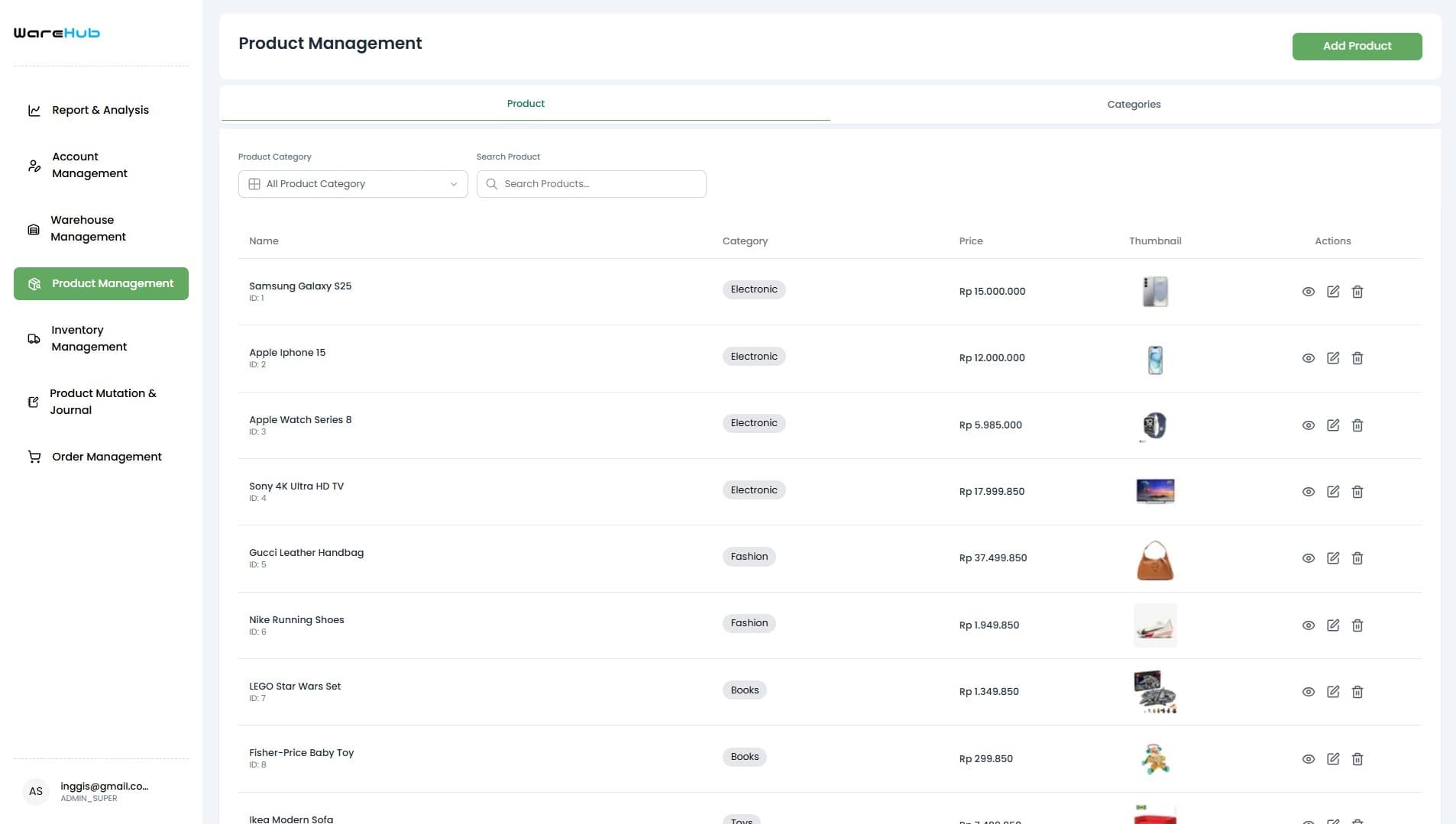Open the Product Category chevron arrow
This screenshot has height=824, width=1456.
[453, 183]
